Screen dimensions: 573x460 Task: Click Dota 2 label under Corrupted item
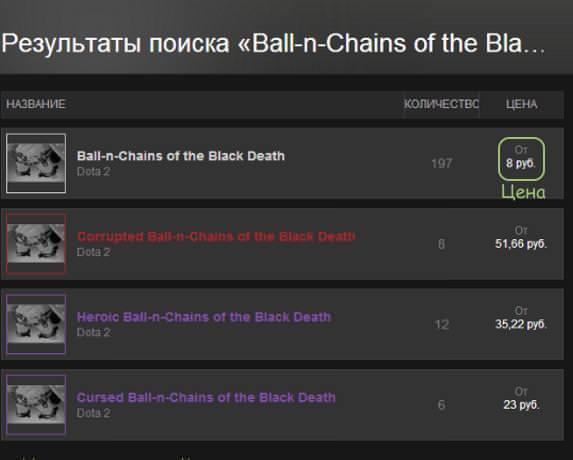tap(94, 252)
